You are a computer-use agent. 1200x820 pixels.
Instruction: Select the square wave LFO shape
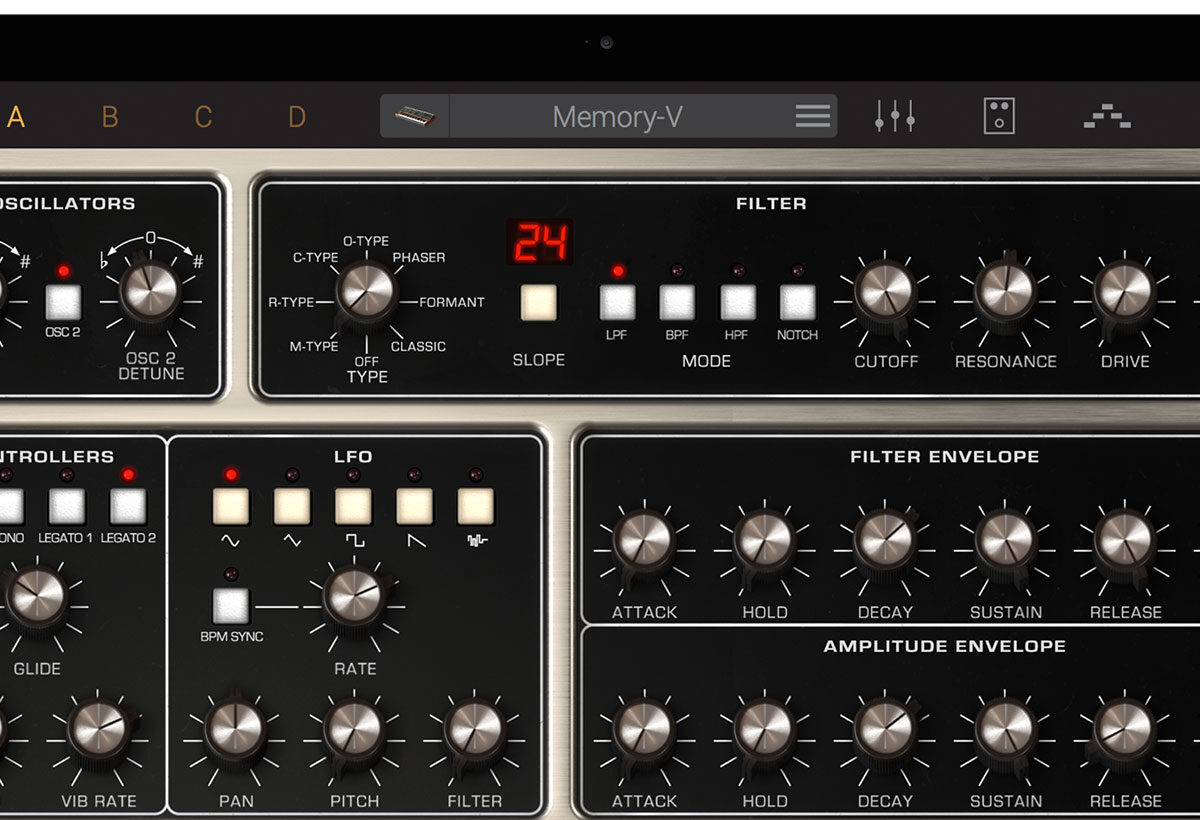353,507
